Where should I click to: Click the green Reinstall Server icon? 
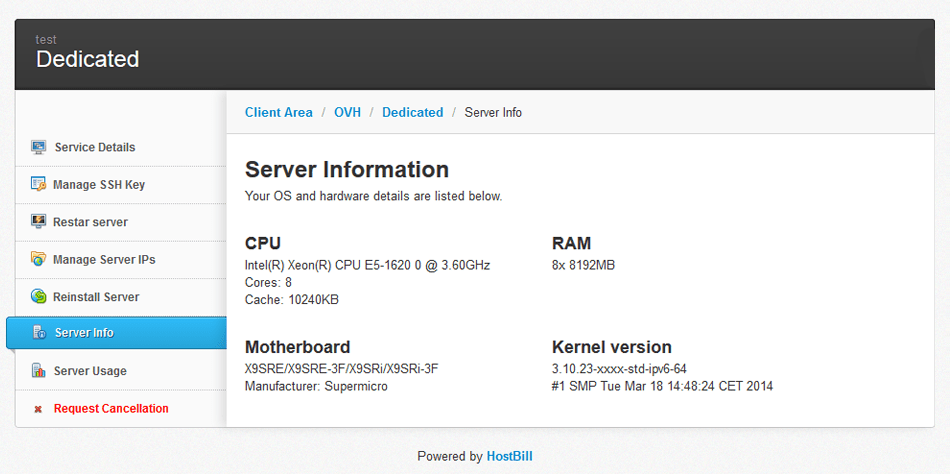(38, 297)
